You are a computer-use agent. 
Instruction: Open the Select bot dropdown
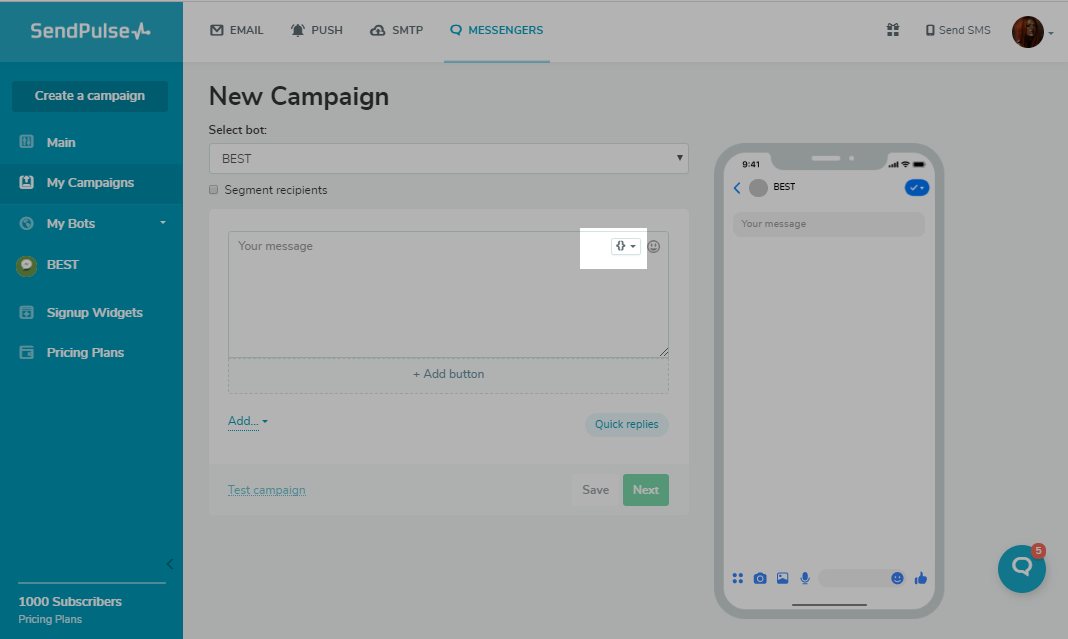[x=448, y=158]
